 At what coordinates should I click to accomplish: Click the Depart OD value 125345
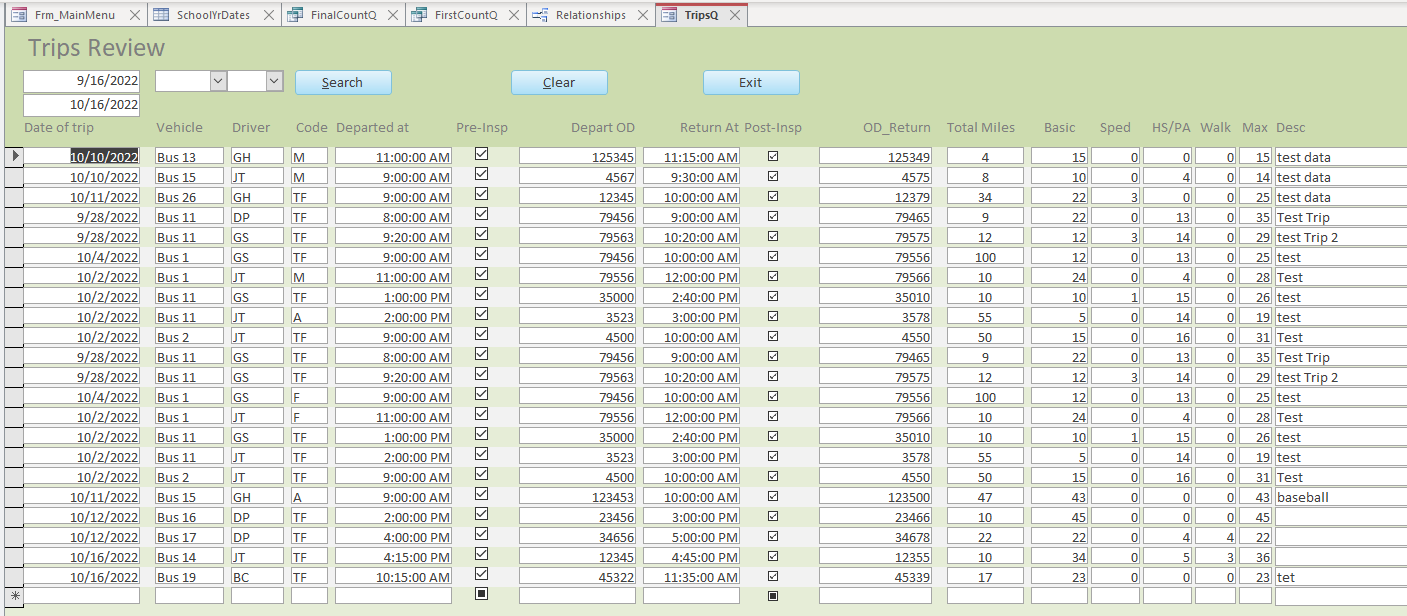pos(578,156)
